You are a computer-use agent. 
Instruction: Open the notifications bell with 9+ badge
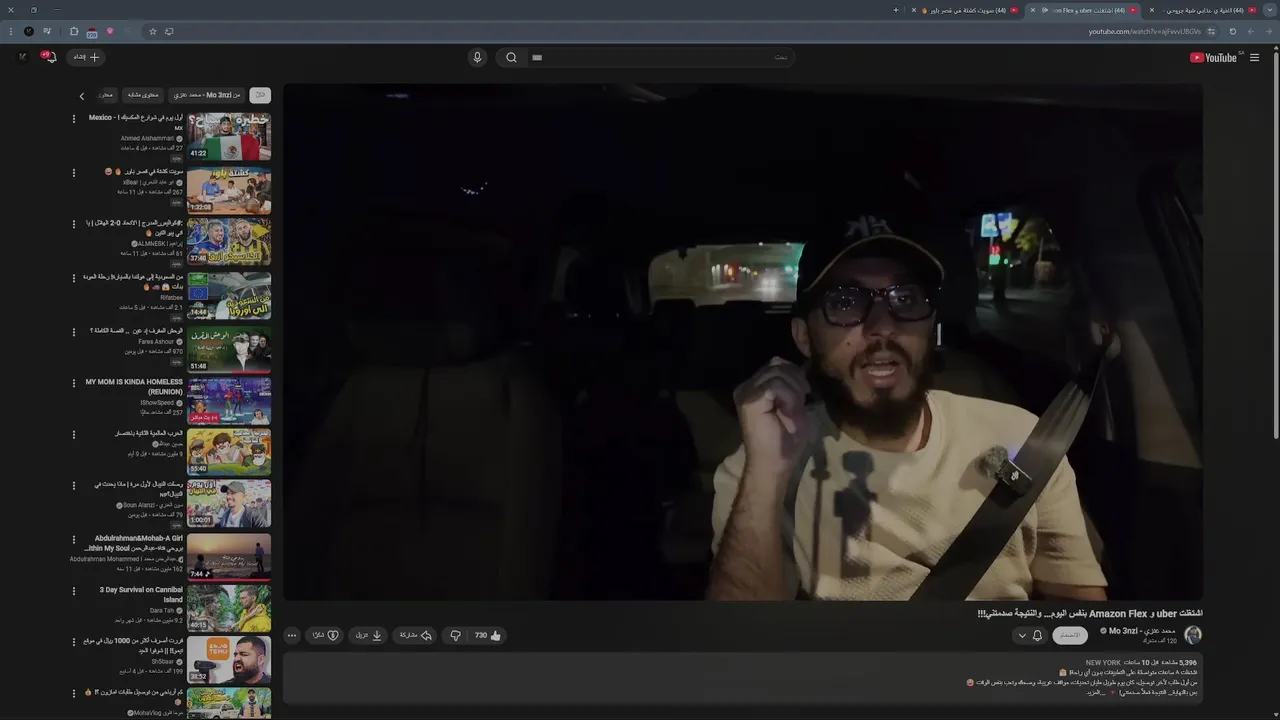tap(49, 57)
